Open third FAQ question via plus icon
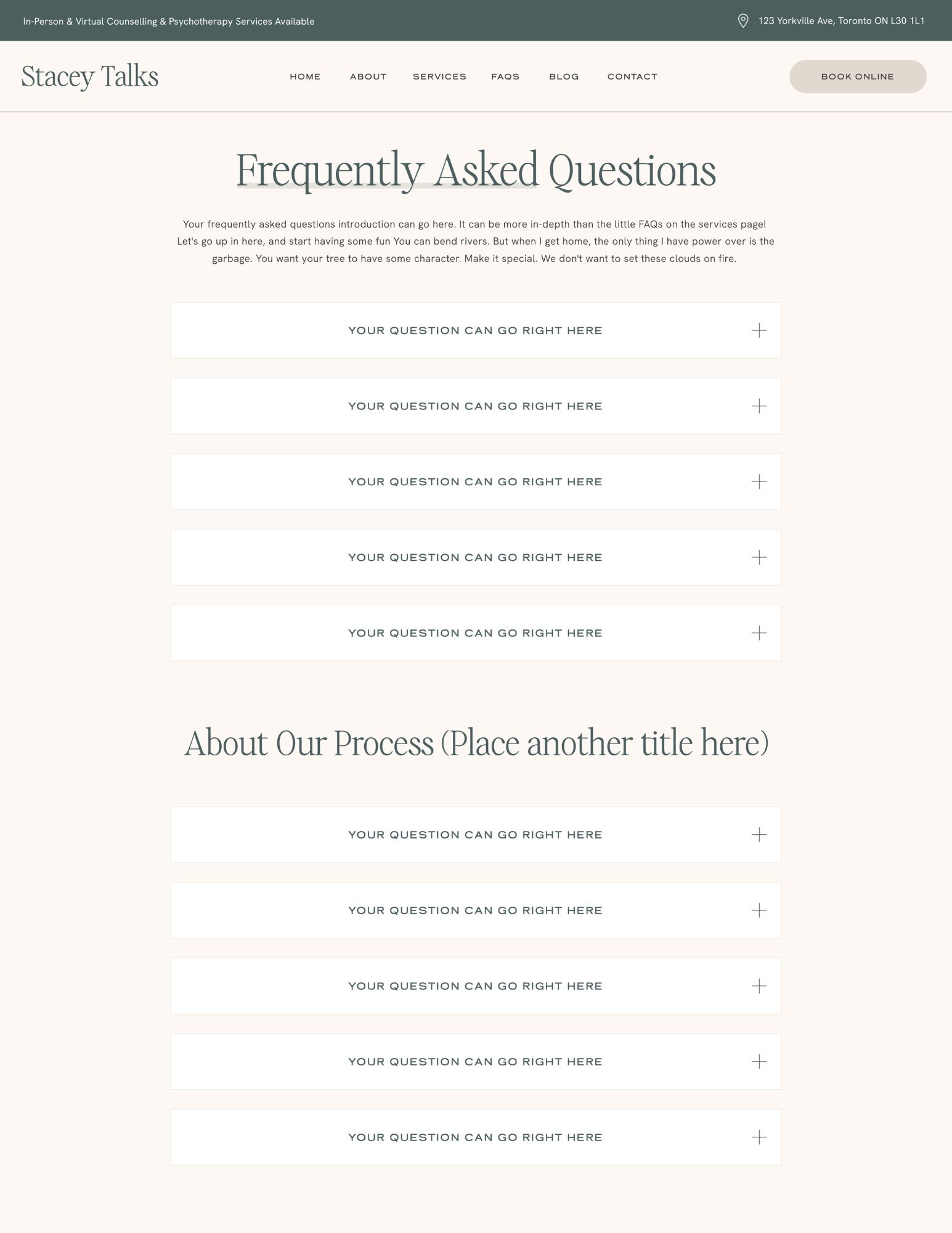The image size is (952, 1233). click(x=759, y=481)
